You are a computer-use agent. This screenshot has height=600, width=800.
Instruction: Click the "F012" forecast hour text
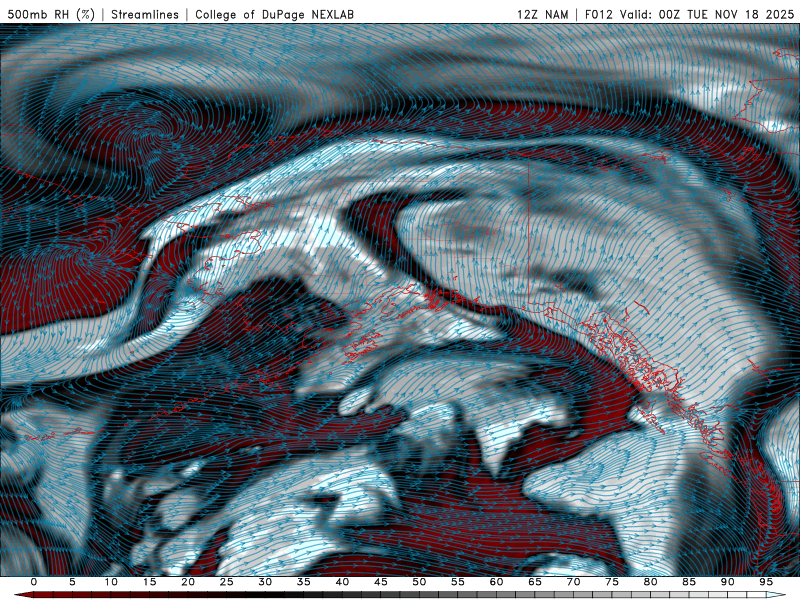598,14
